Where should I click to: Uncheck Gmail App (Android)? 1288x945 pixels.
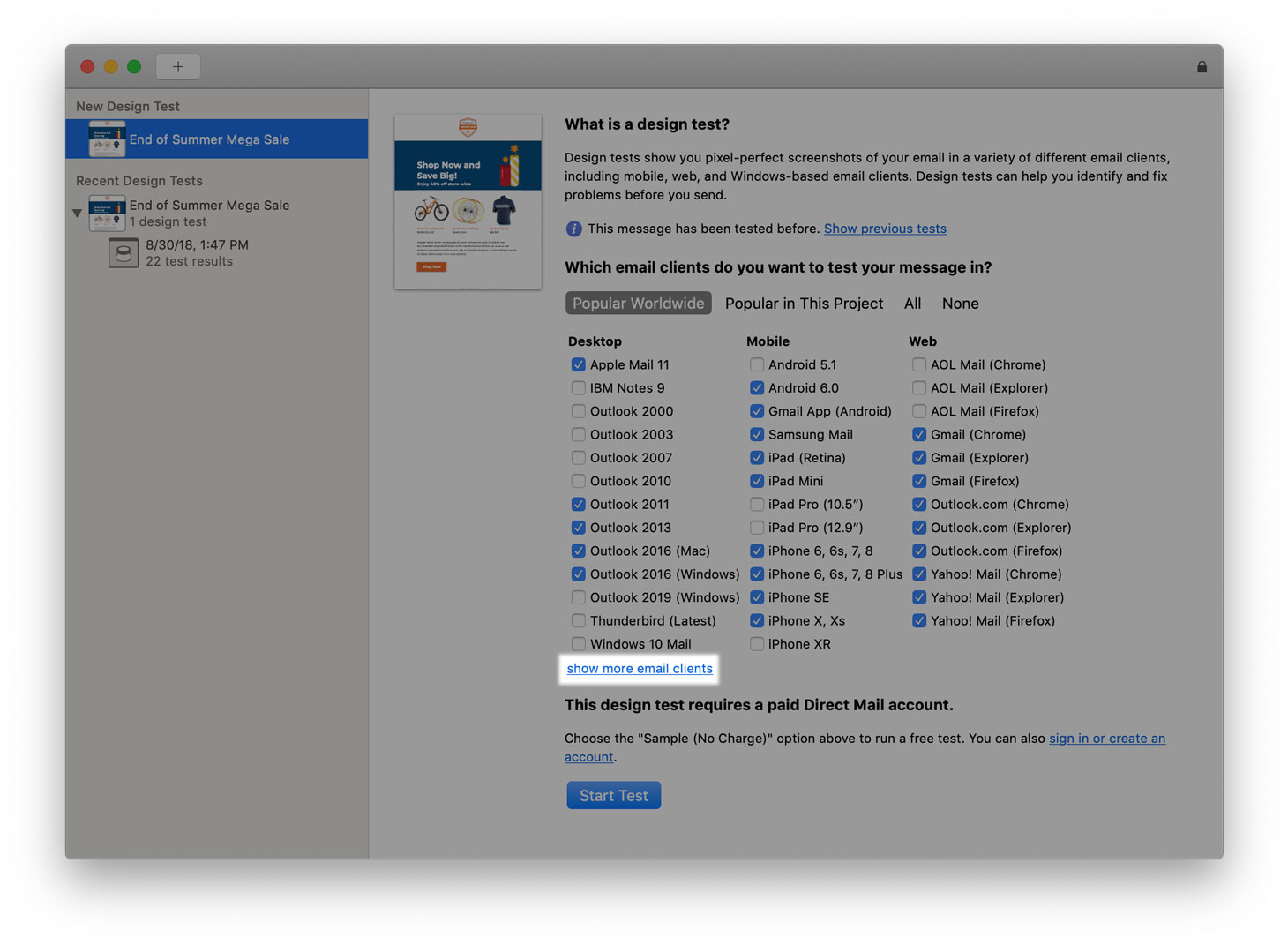[x=757, y=411]
